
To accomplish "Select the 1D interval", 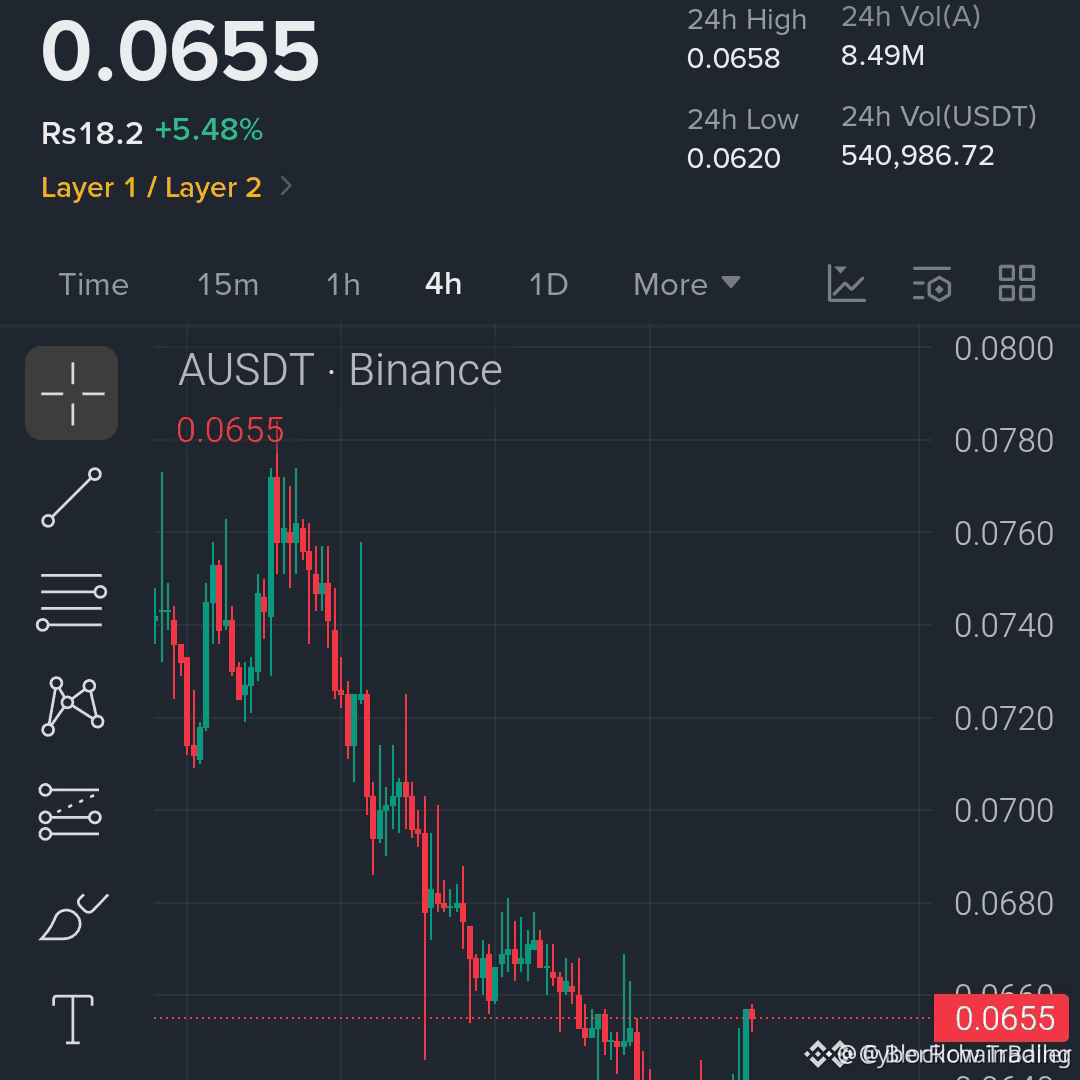I will [548, 284].
